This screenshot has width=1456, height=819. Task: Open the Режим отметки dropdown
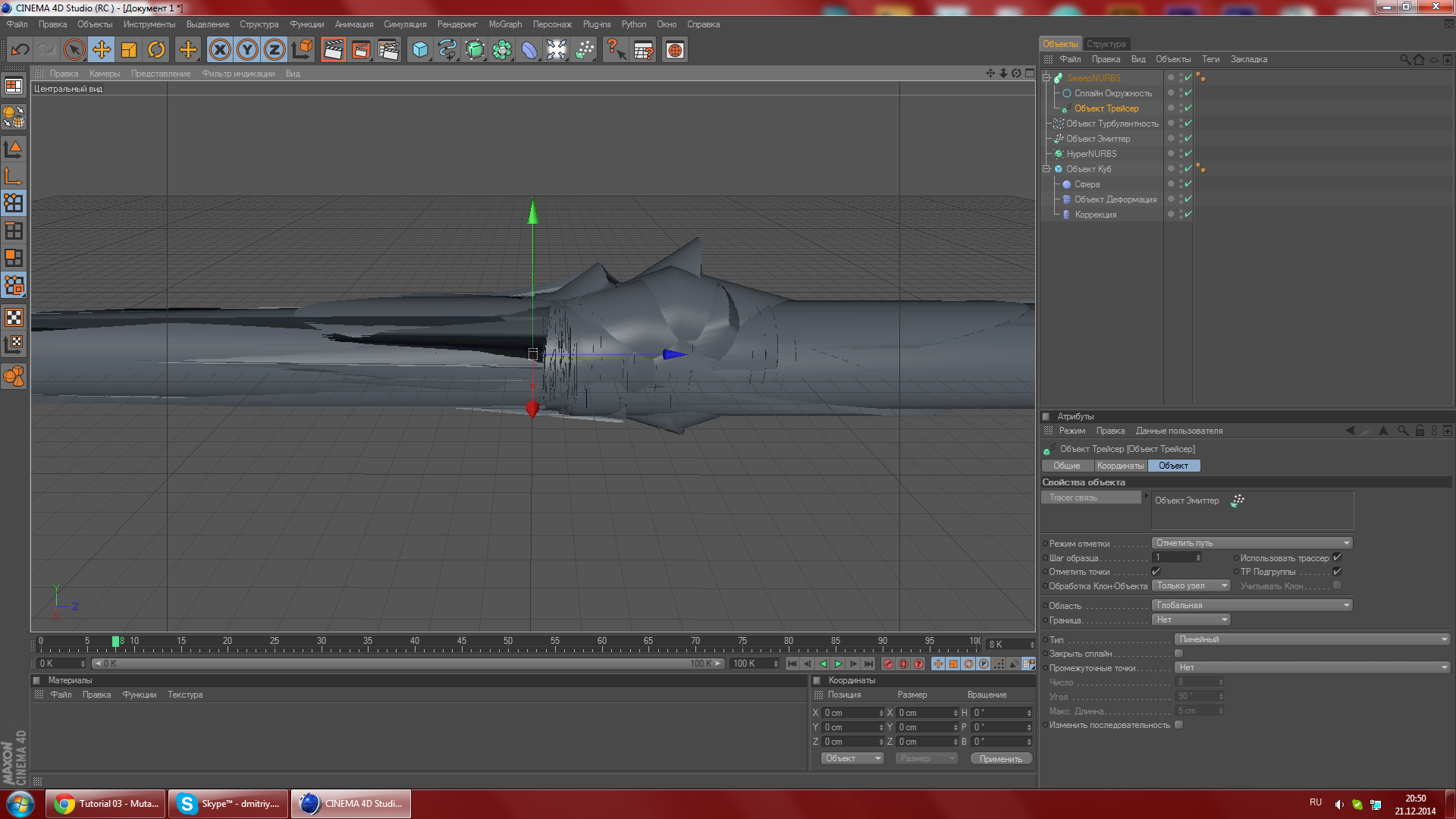[1251, 543]
